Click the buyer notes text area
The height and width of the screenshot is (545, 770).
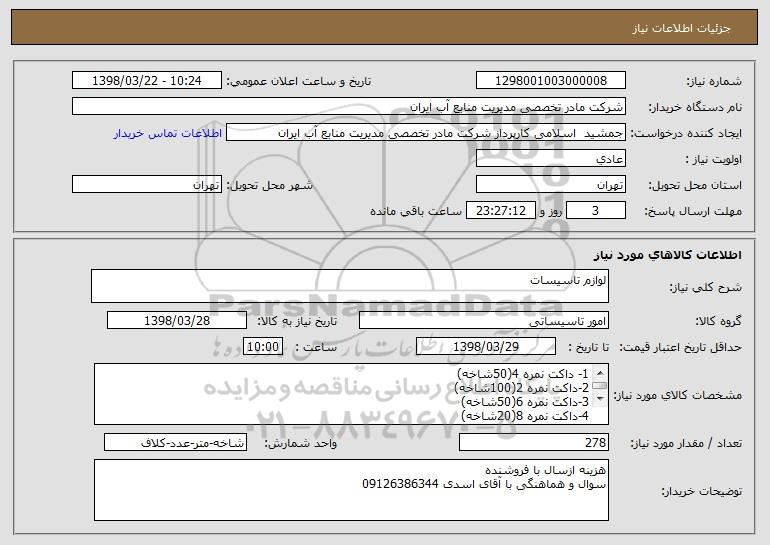coord(351,490)
